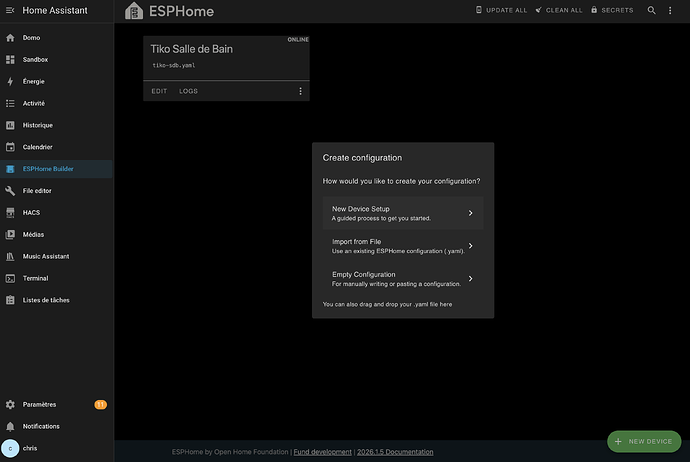Open HACS from the sidebar

tap(31, 212)
